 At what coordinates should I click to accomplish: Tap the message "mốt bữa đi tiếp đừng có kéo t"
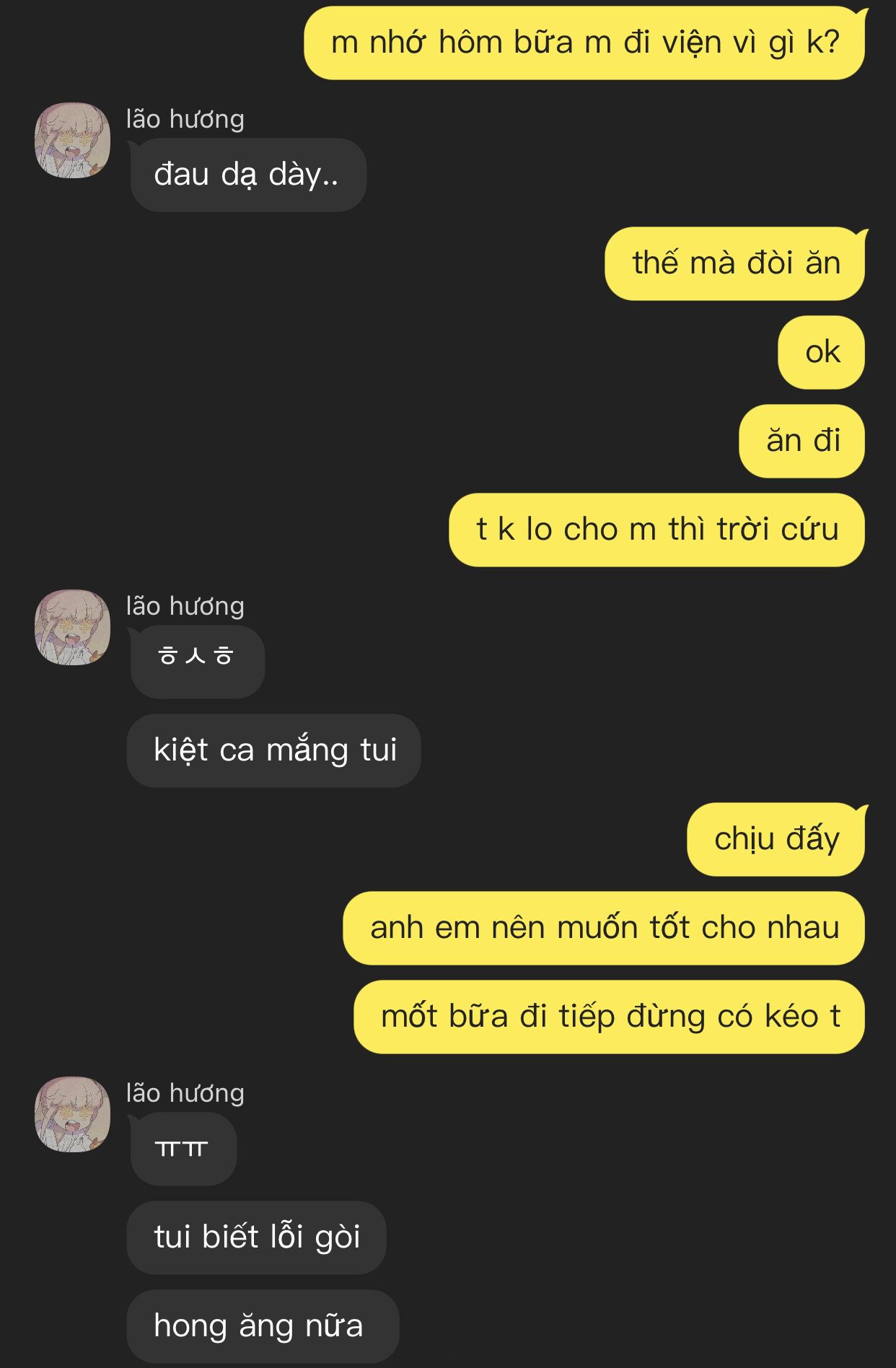pos(610,1017)
